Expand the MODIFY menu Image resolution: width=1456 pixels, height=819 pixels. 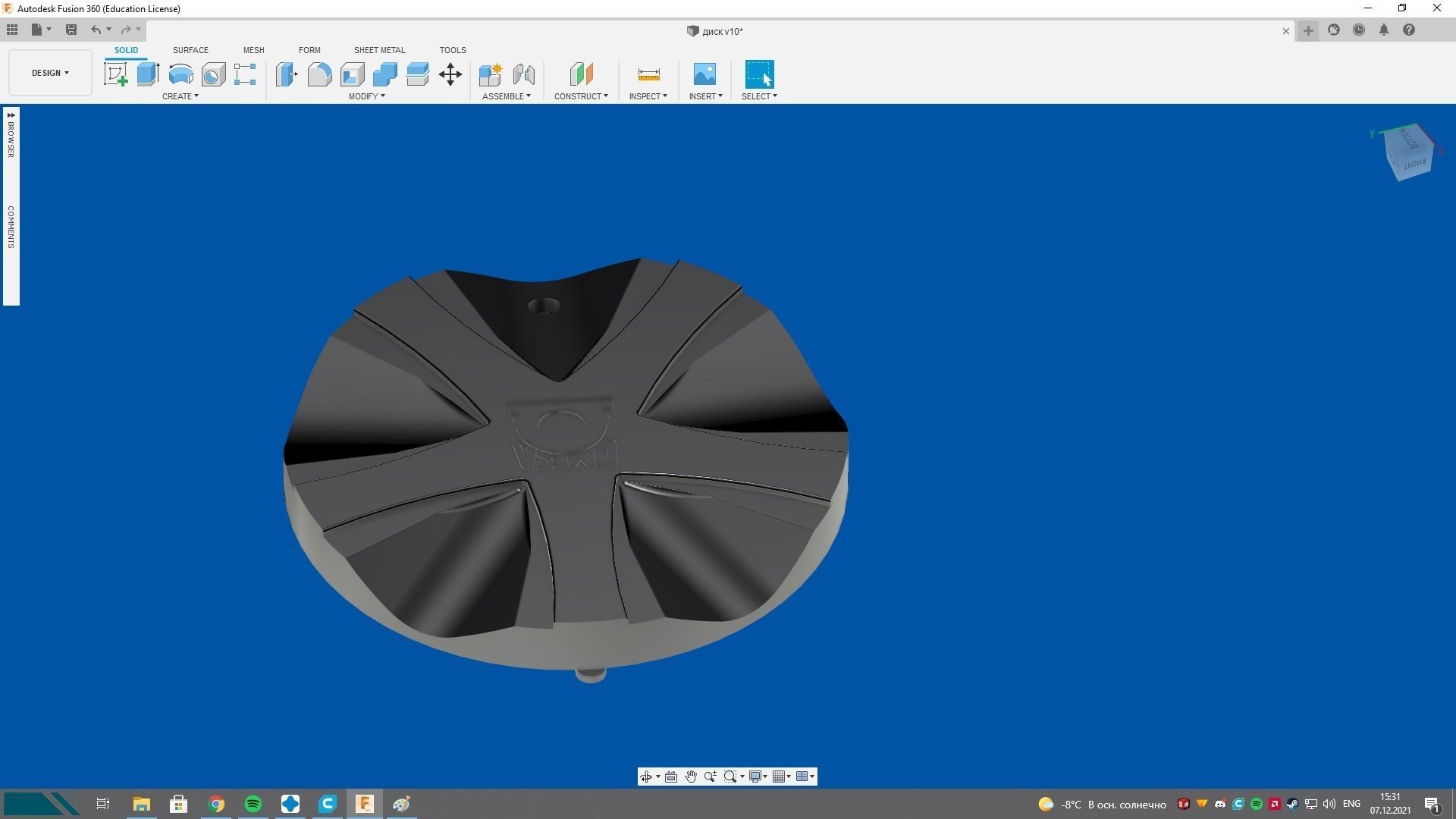[x=367, y=96]
